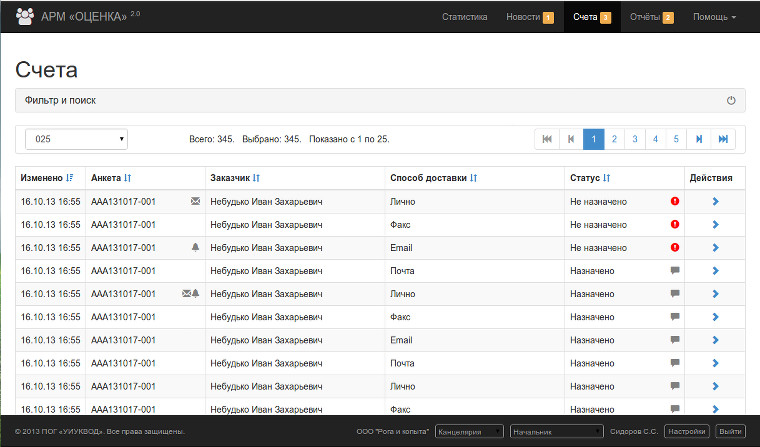Open action arrow for Лично, Не назначено row
This screenshot has height=447, width=760.
(715, 201)
